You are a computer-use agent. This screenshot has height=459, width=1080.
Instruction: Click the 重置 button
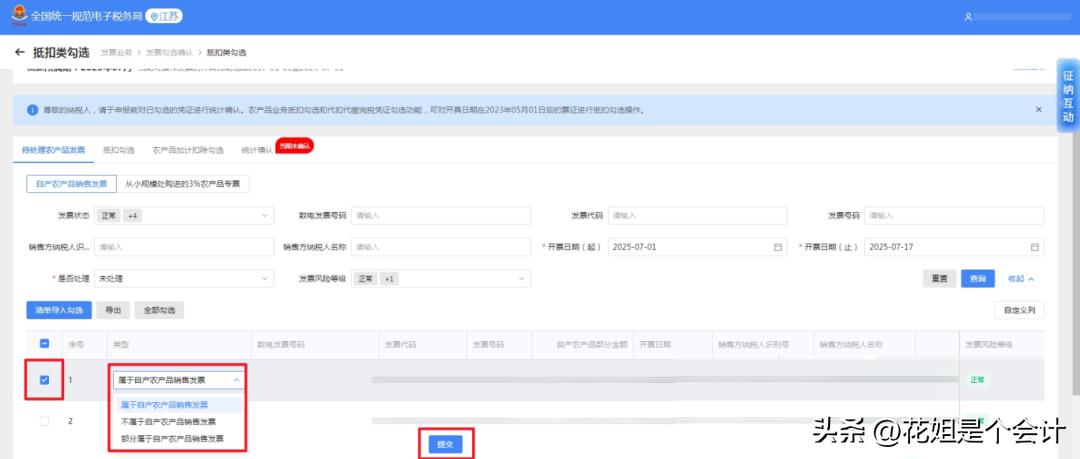tap(939, 279)
